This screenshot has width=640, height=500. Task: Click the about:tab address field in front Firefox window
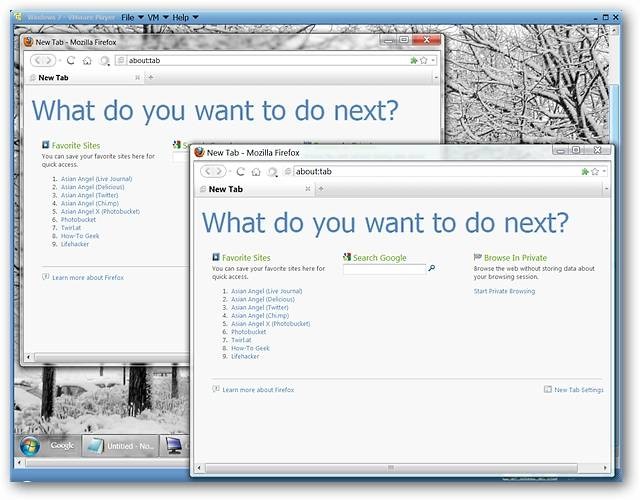tap(436, 171)
